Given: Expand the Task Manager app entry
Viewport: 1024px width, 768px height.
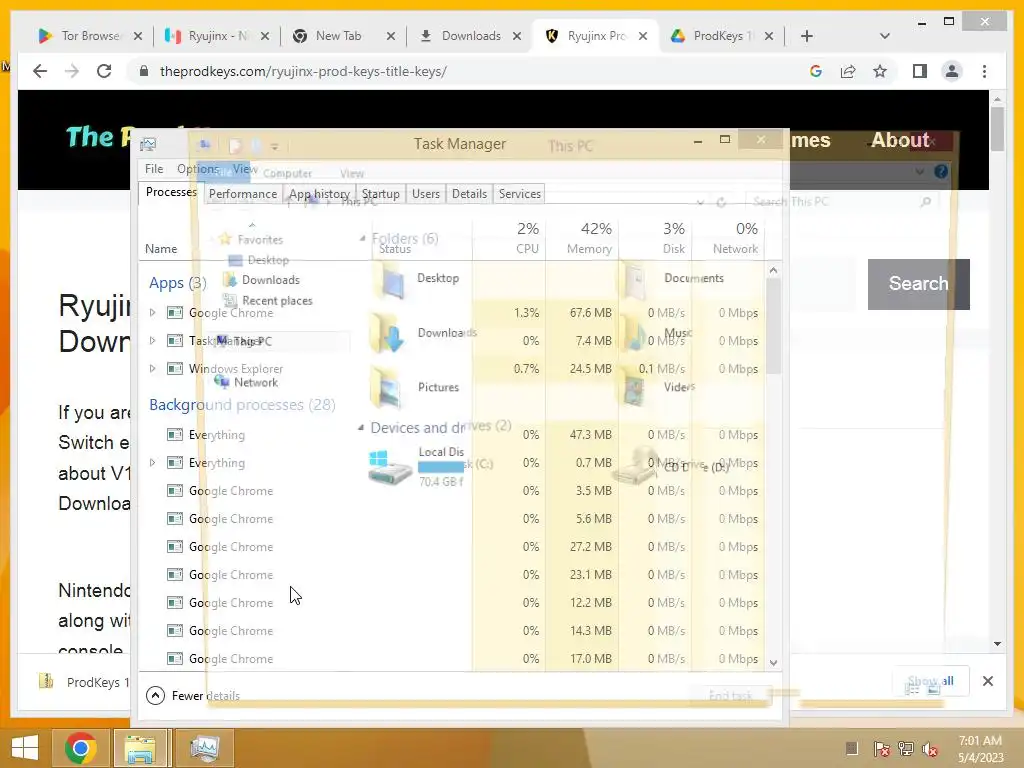Looking at the screenshot, I should [x=152, y=340].
